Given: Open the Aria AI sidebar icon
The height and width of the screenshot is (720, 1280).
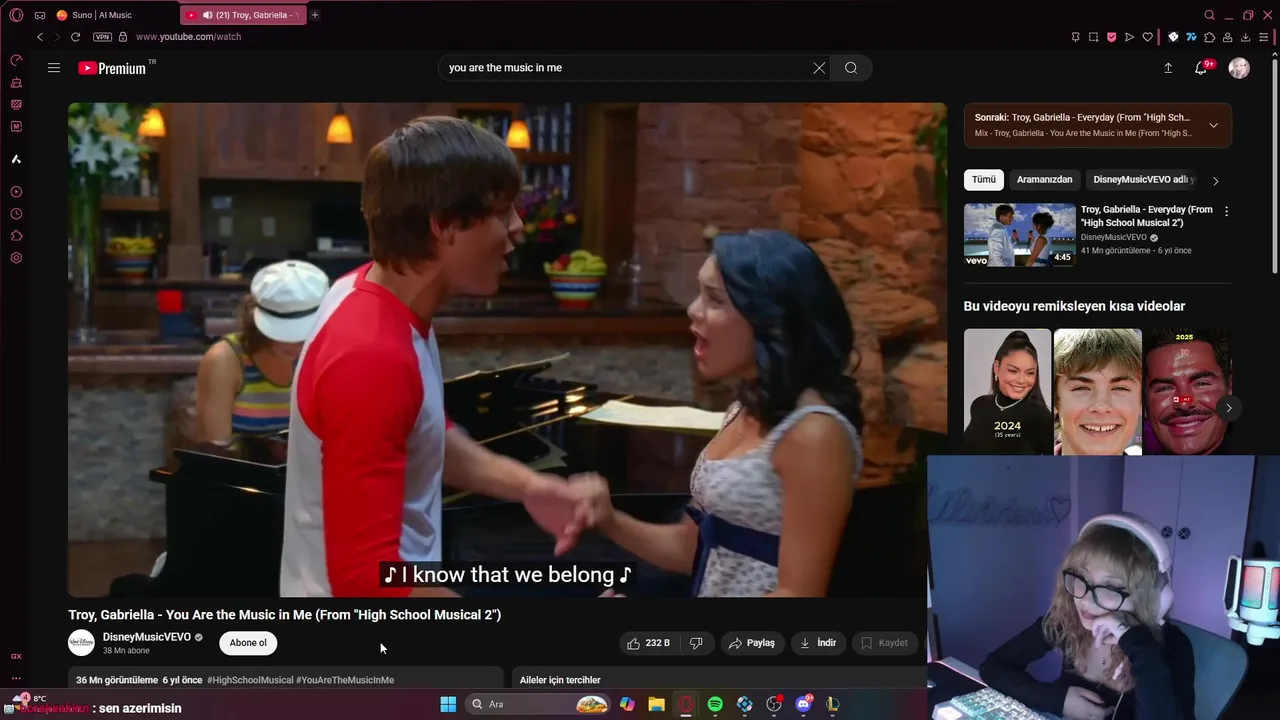Looking at the screenshot, I should (x=16, y=159).
